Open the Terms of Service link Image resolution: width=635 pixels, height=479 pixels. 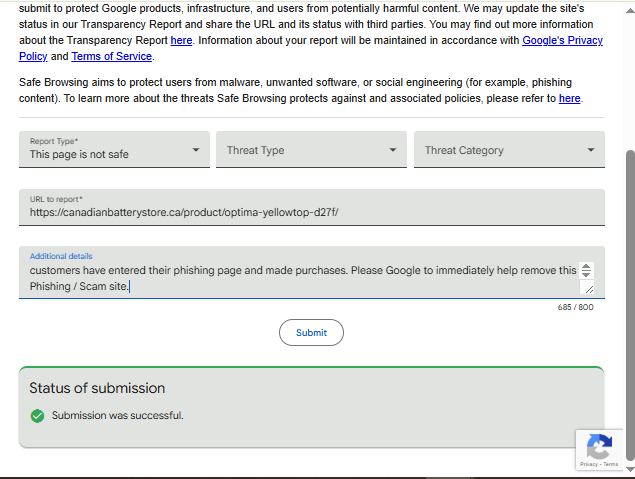(x=112, y=56)
